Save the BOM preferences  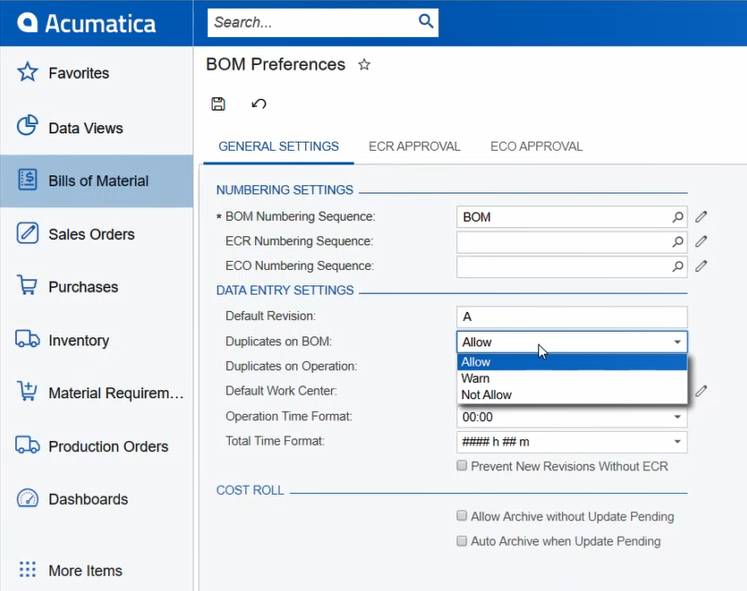tap(218, 104)
